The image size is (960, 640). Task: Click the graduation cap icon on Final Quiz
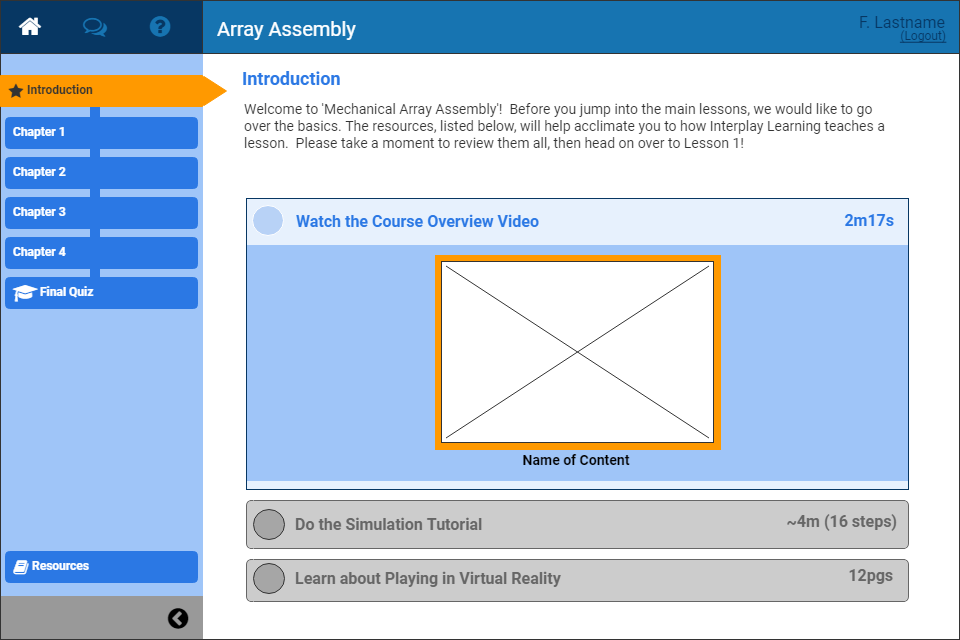pyautogui.click(x=24, y=292)
